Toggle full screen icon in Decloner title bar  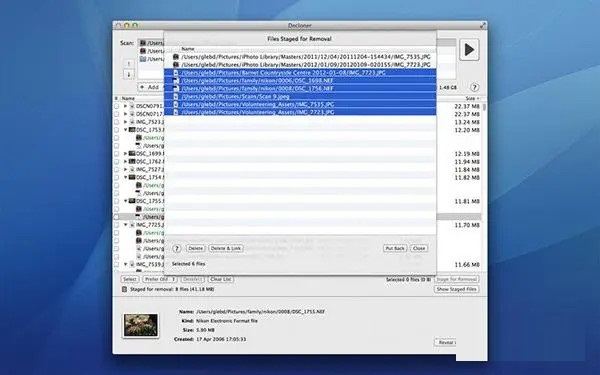[483, 25]
